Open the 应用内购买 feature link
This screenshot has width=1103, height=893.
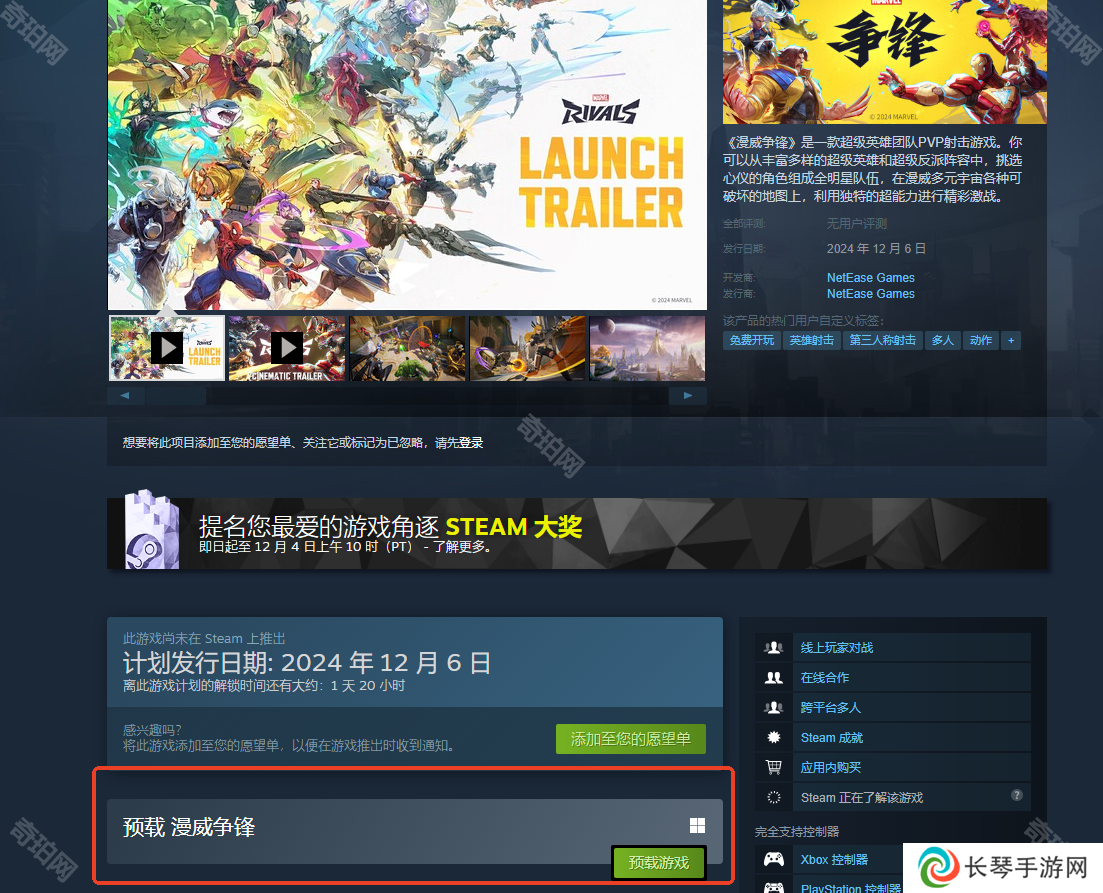(x=830, y=768)
